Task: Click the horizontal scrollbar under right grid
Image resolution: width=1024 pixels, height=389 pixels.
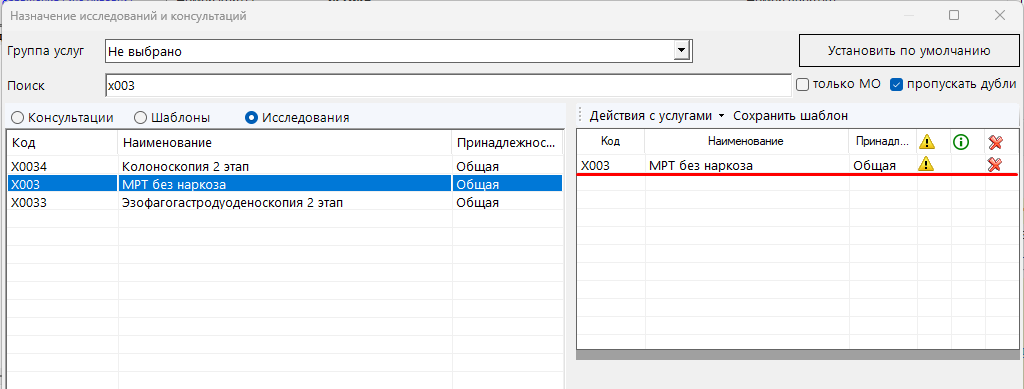Action: coord(797,355)
